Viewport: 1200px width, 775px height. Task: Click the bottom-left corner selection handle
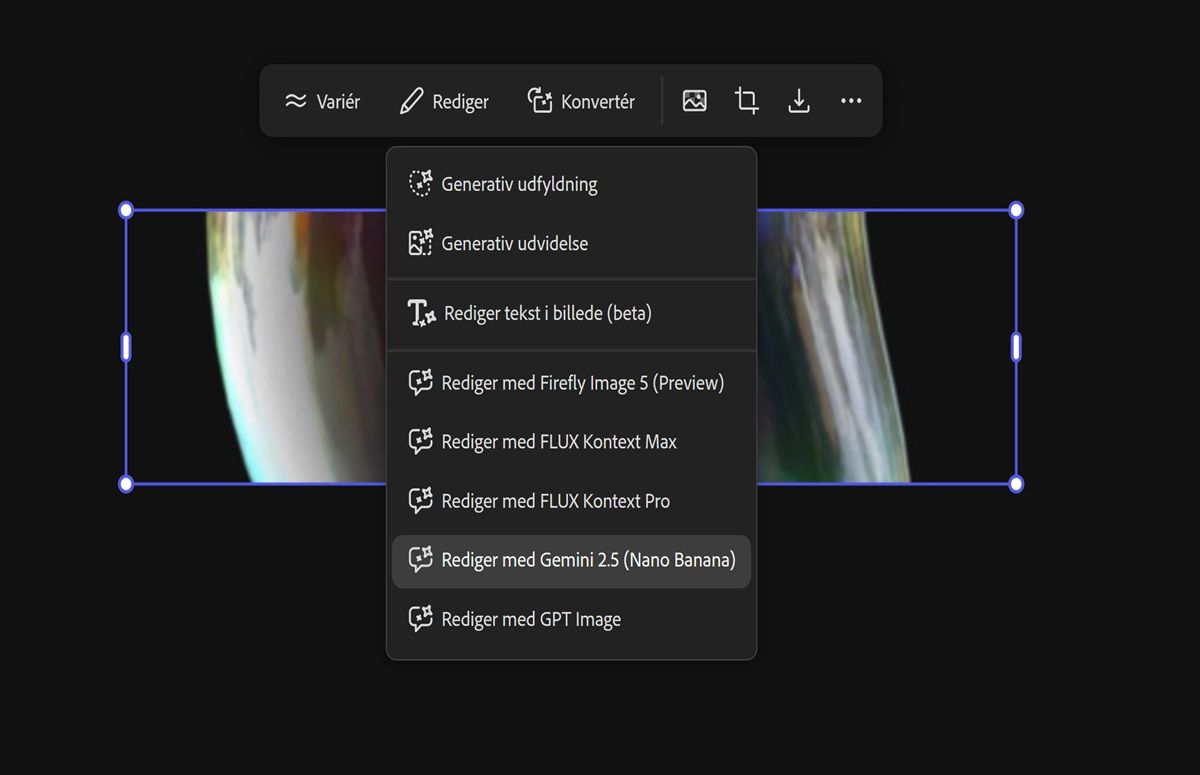tap(126, 484)
